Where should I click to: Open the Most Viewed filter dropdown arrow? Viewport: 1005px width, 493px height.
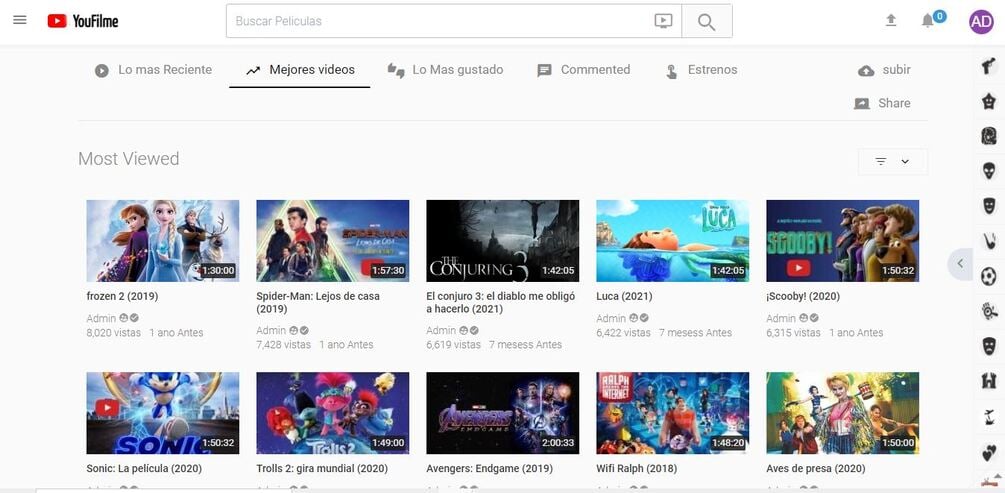(x=905, y=162)
